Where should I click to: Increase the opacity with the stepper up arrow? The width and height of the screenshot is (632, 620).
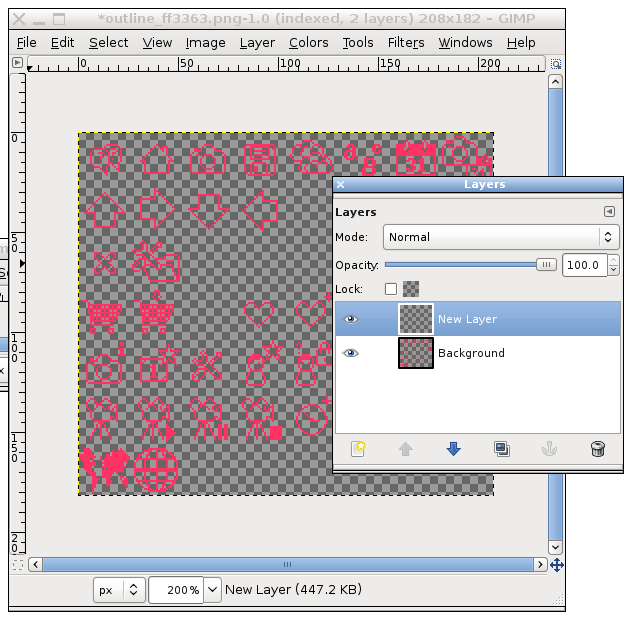click(613, 260)
